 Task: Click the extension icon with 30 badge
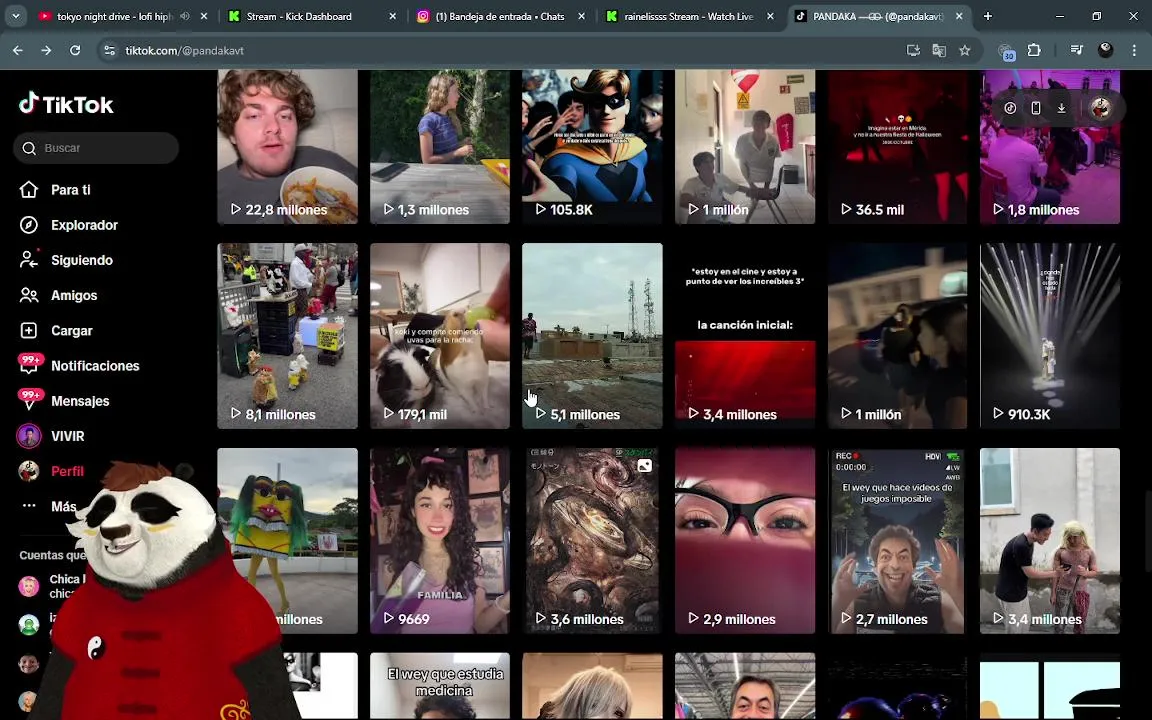1006,51
